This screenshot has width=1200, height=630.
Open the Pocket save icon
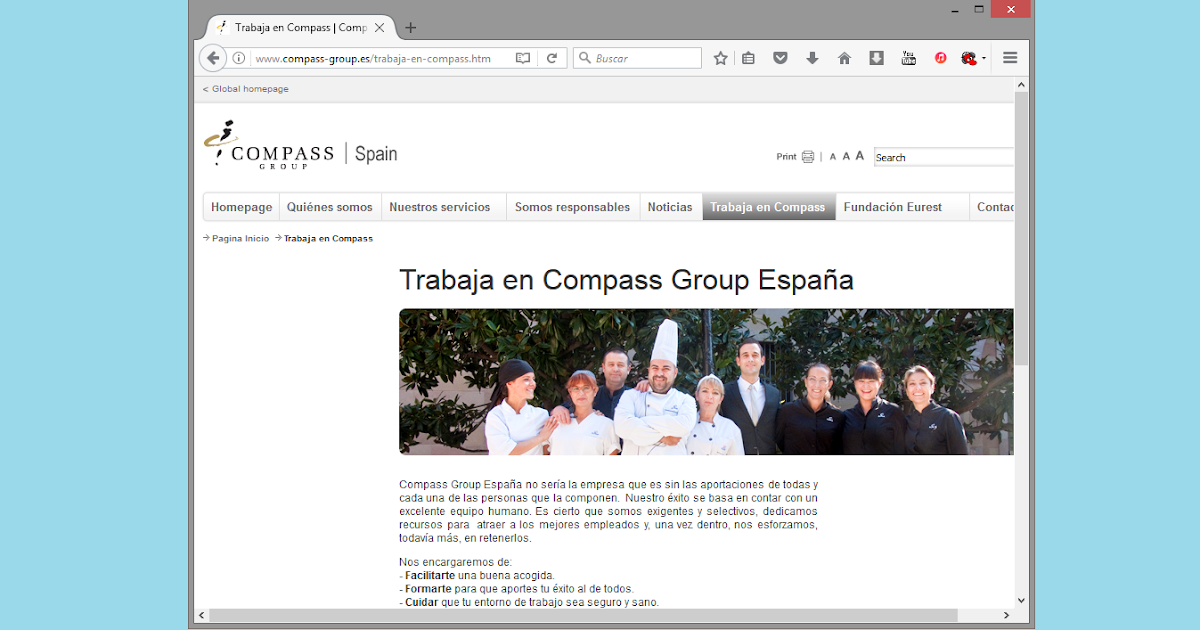(x=780, y=58)
